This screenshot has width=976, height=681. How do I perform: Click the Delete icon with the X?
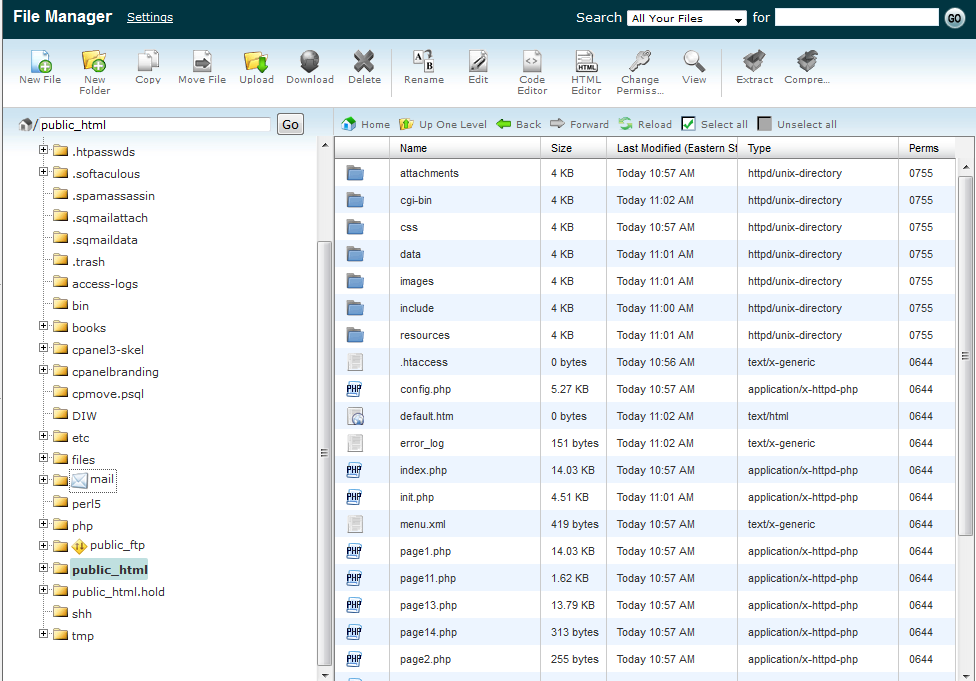364,62
